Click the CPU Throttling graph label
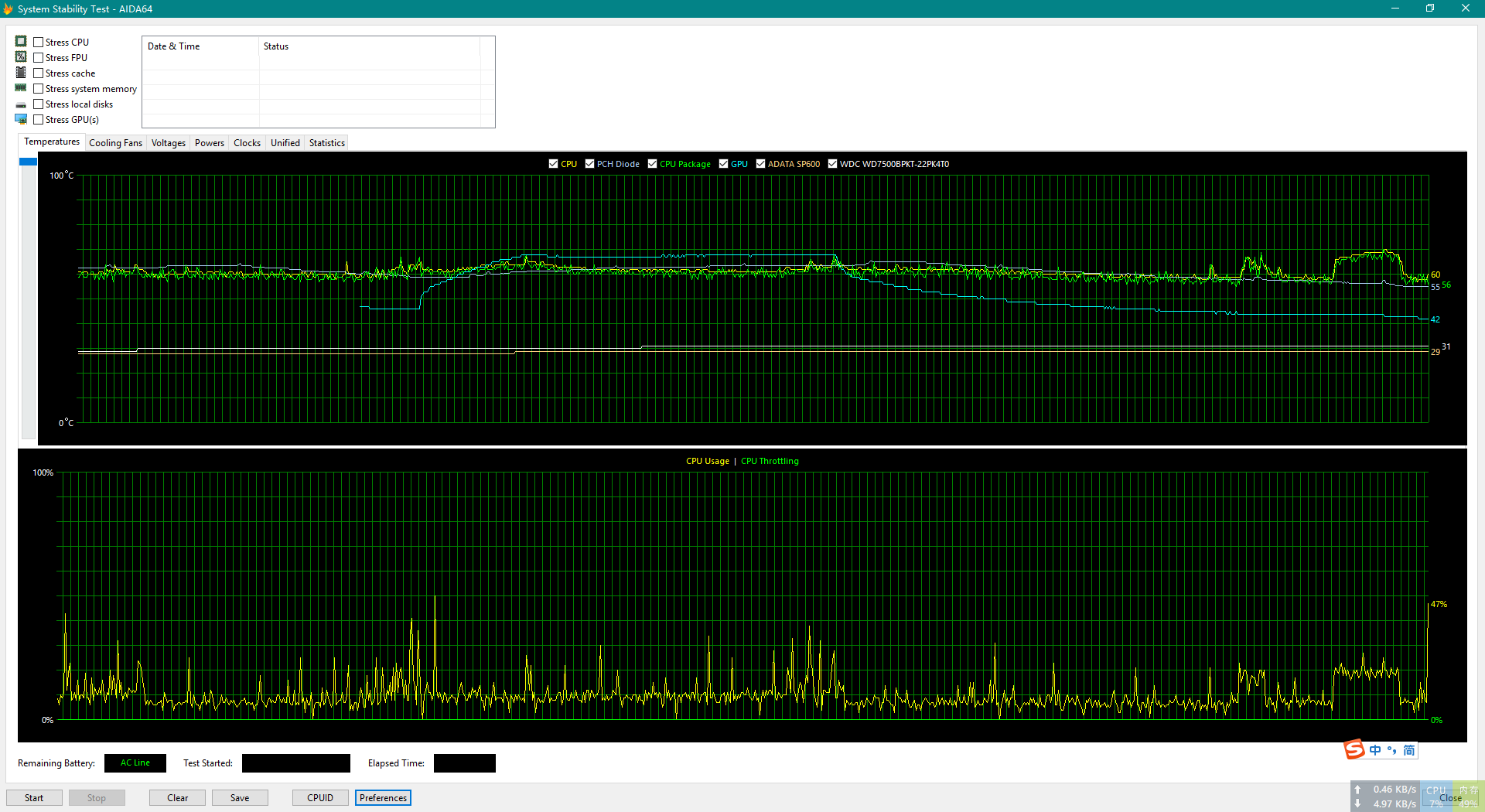 click(770, 461)
